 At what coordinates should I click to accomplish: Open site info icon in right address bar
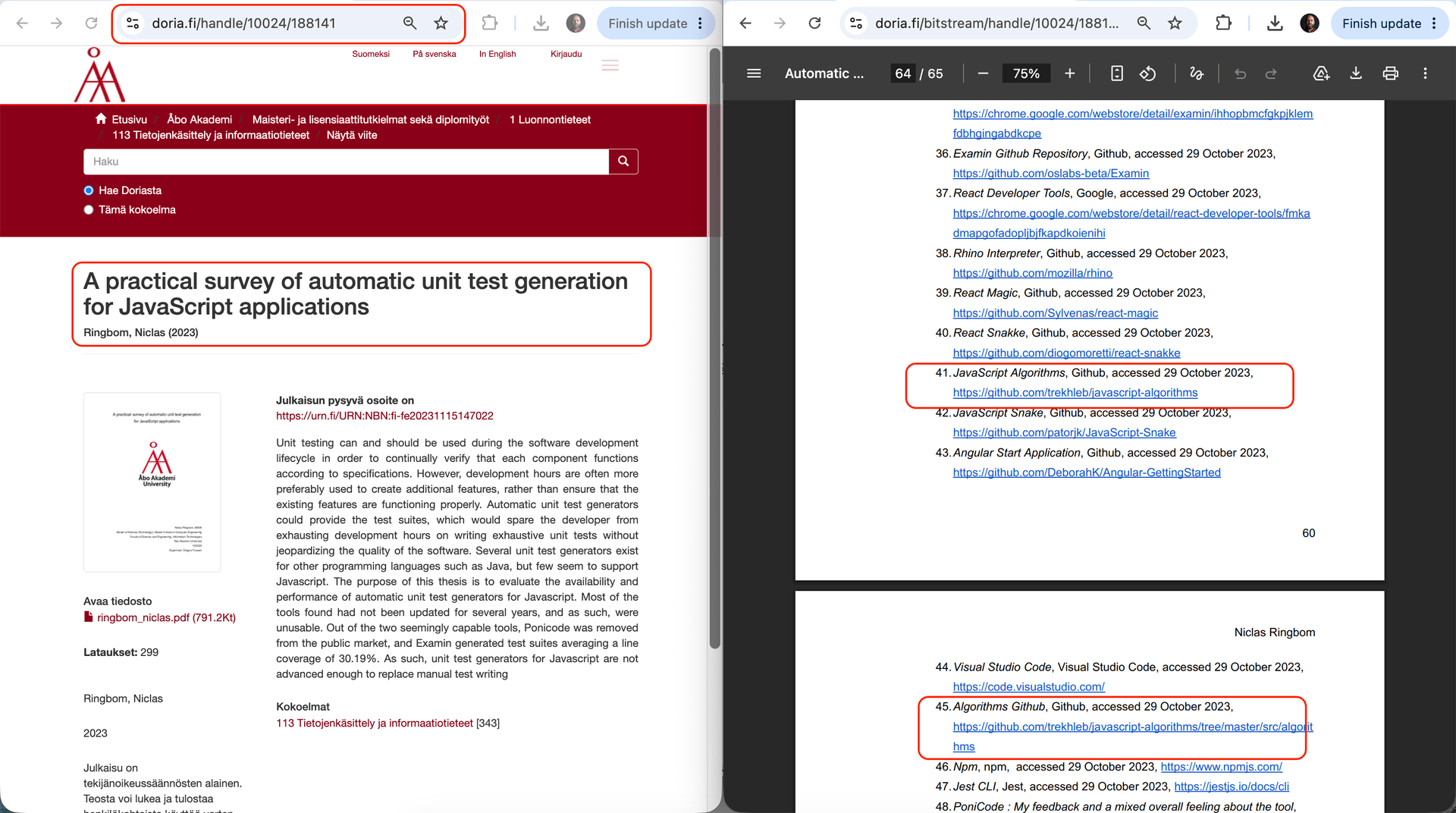[x=856, y=23]
